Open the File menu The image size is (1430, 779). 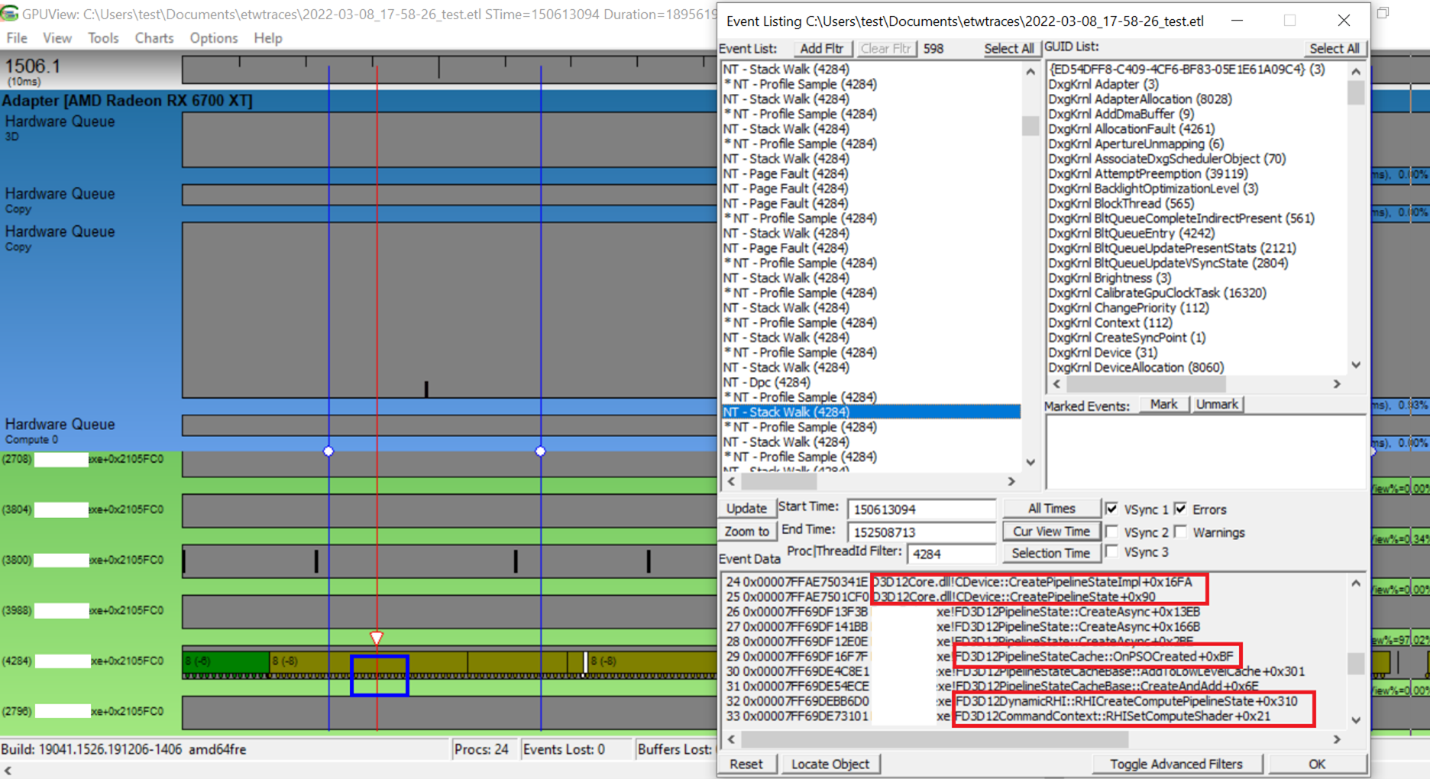coord(17,38)
